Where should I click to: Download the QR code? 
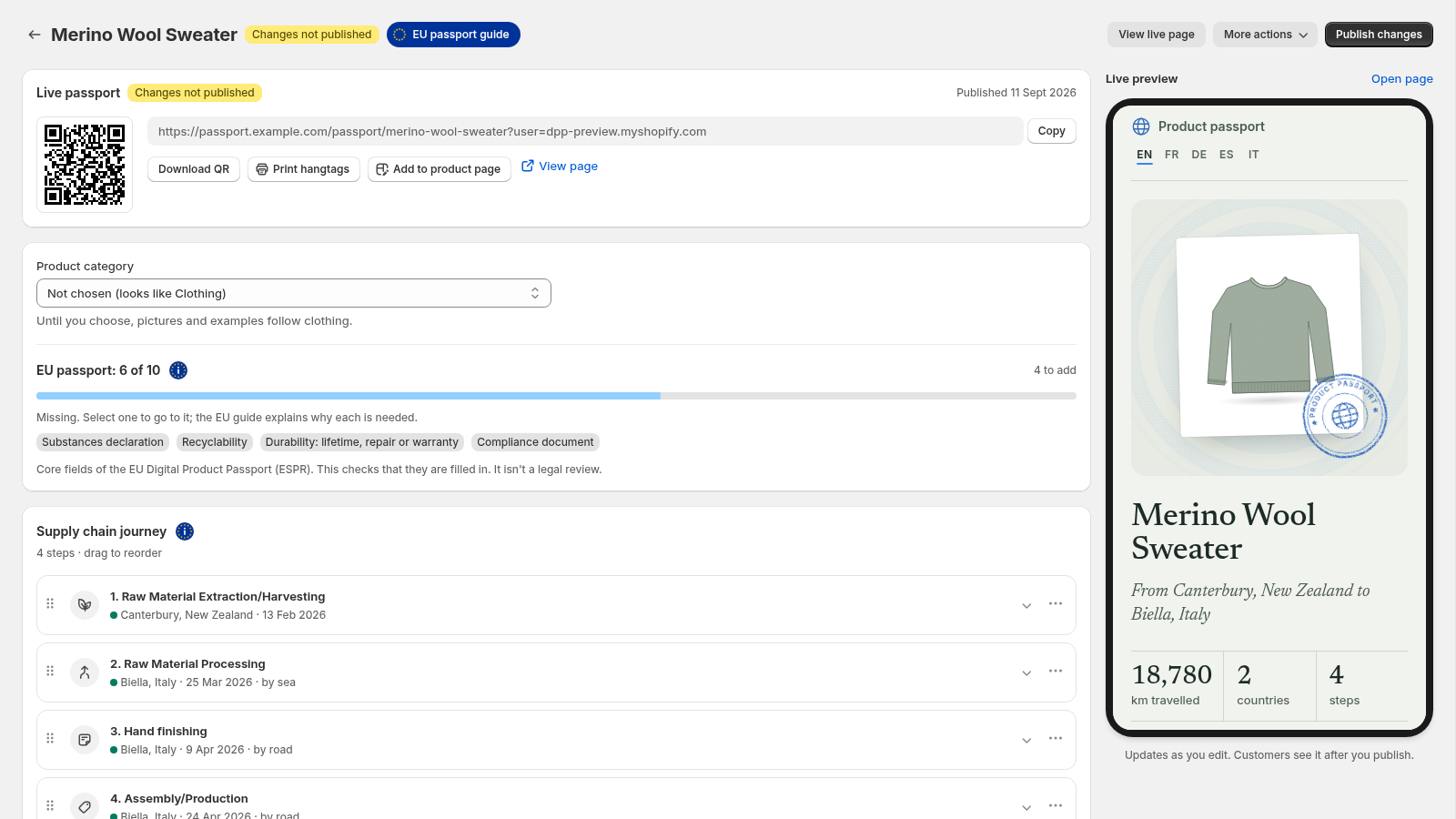(194, 169)
